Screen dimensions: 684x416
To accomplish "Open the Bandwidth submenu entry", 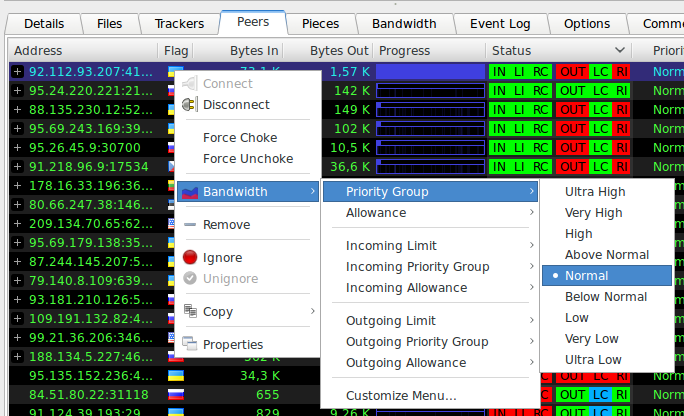I will 247,192.
